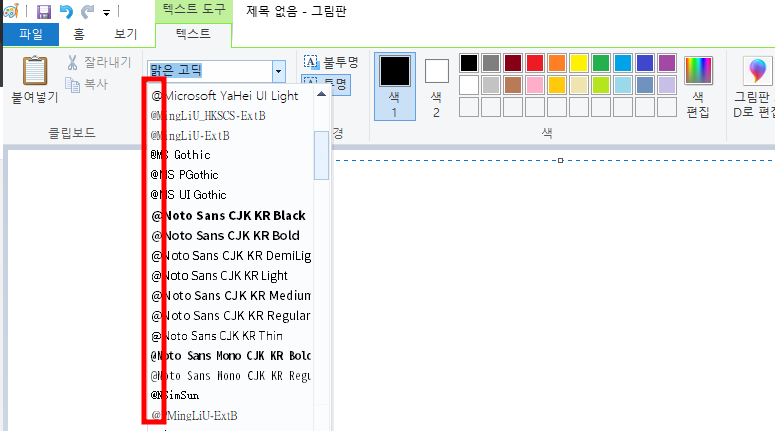Pick the green color swatch
The image size is (775, 431).
tap(601, 63)
